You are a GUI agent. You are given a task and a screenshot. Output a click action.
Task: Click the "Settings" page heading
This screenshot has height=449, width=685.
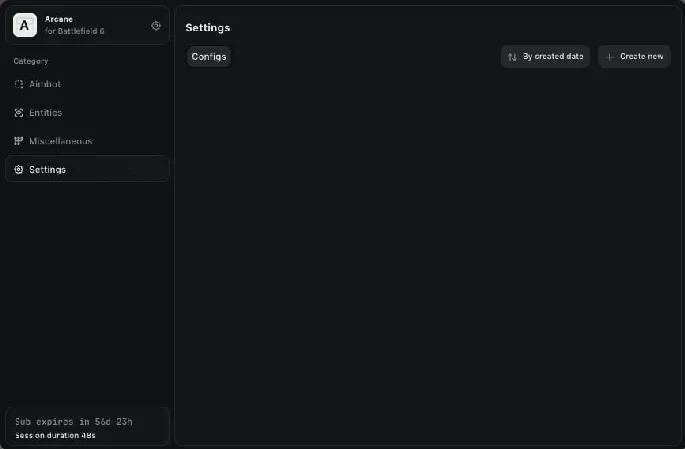click(207, 27)
